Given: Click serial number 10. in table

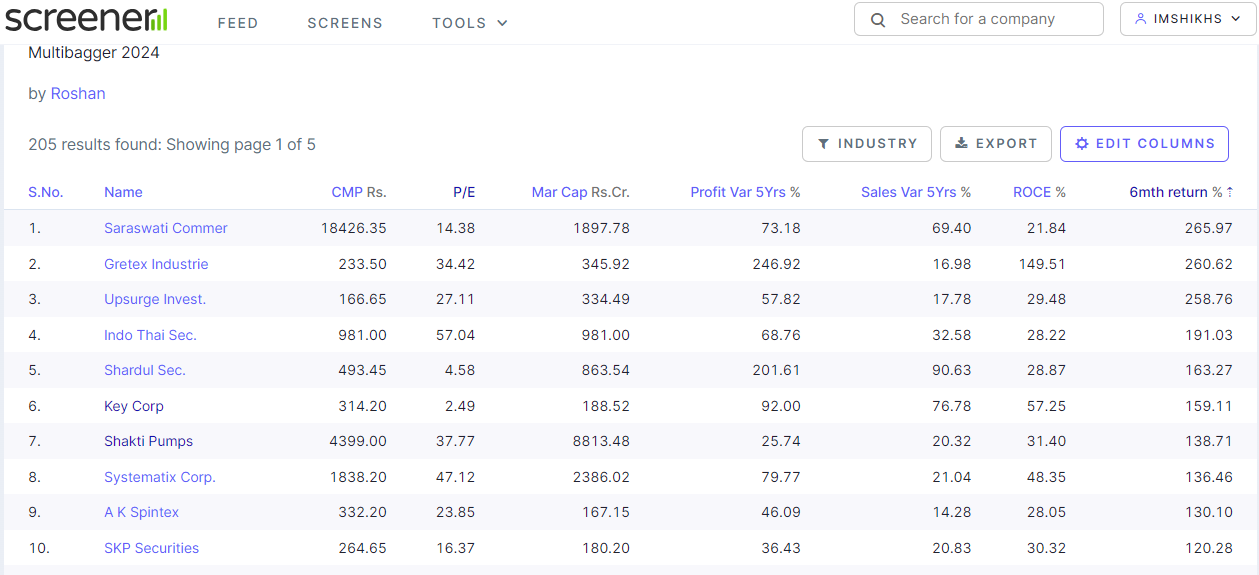Looking at the screenshot, I should point(39,548).
